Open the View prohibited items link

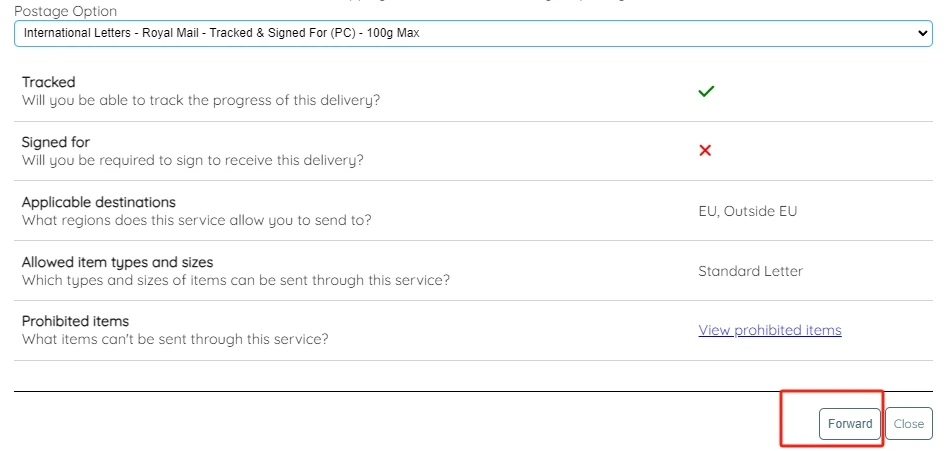tap(769, 330)
